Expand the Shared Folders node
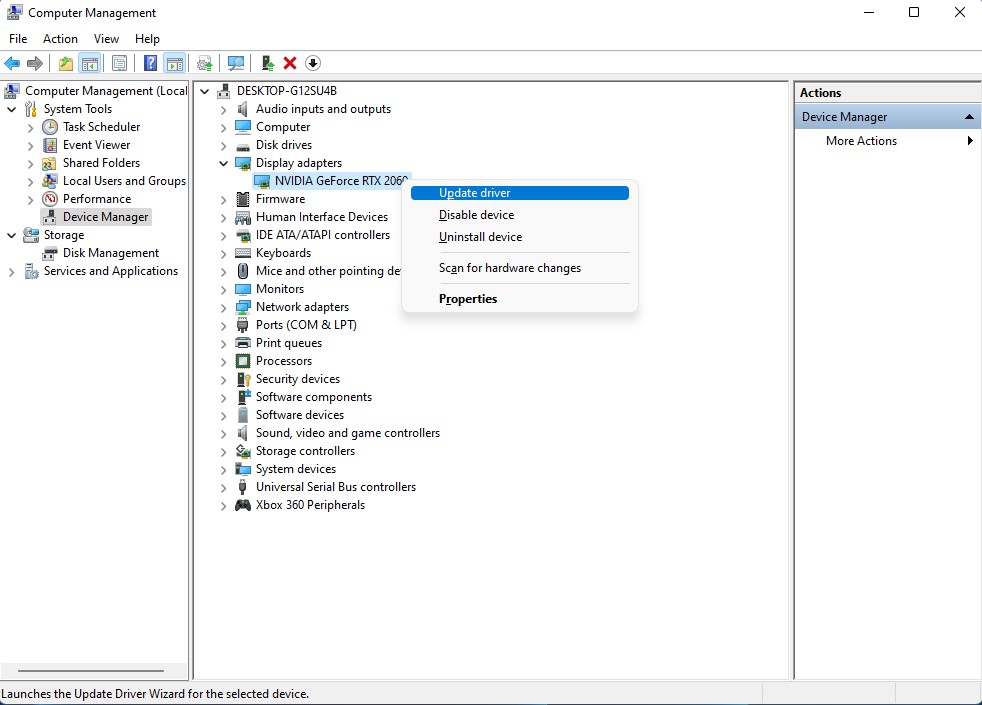 pyautogui.click(x=30, y=163)
